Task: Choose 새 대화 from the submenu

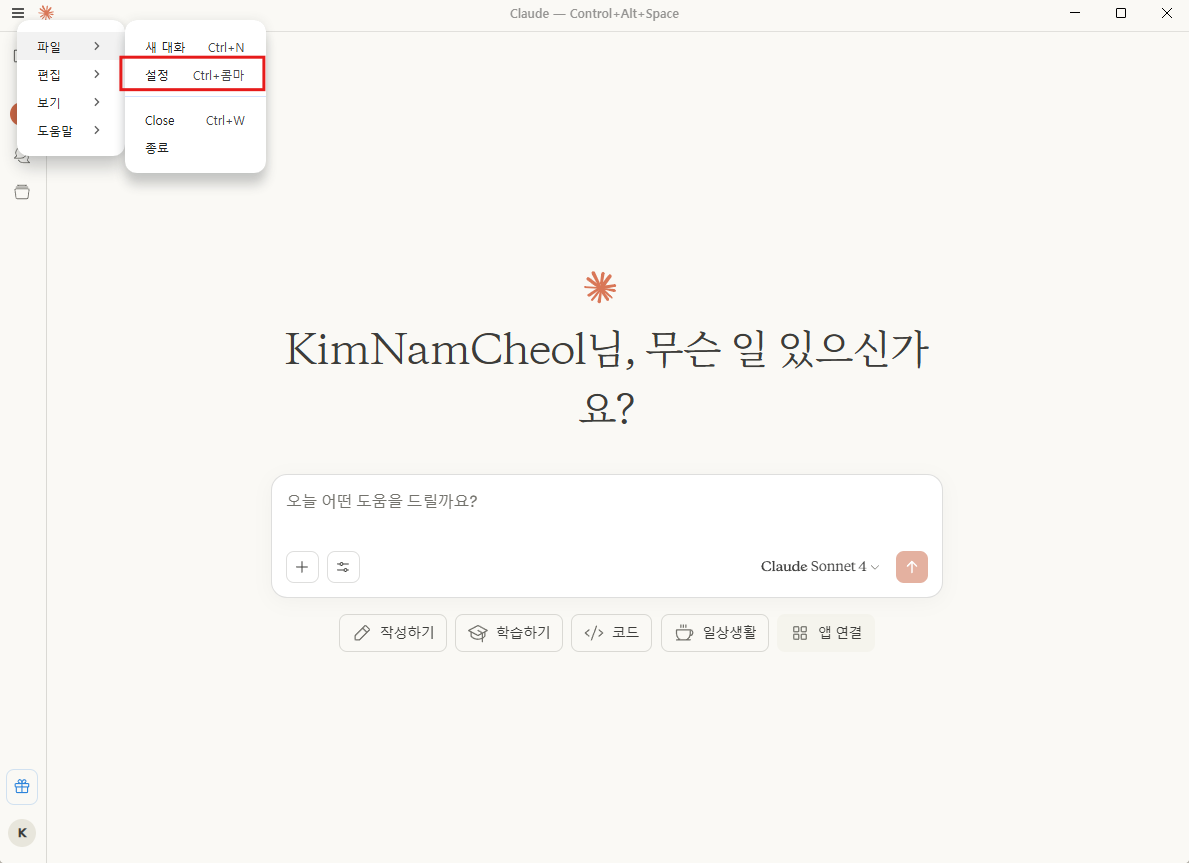Action: click(195, 47)
